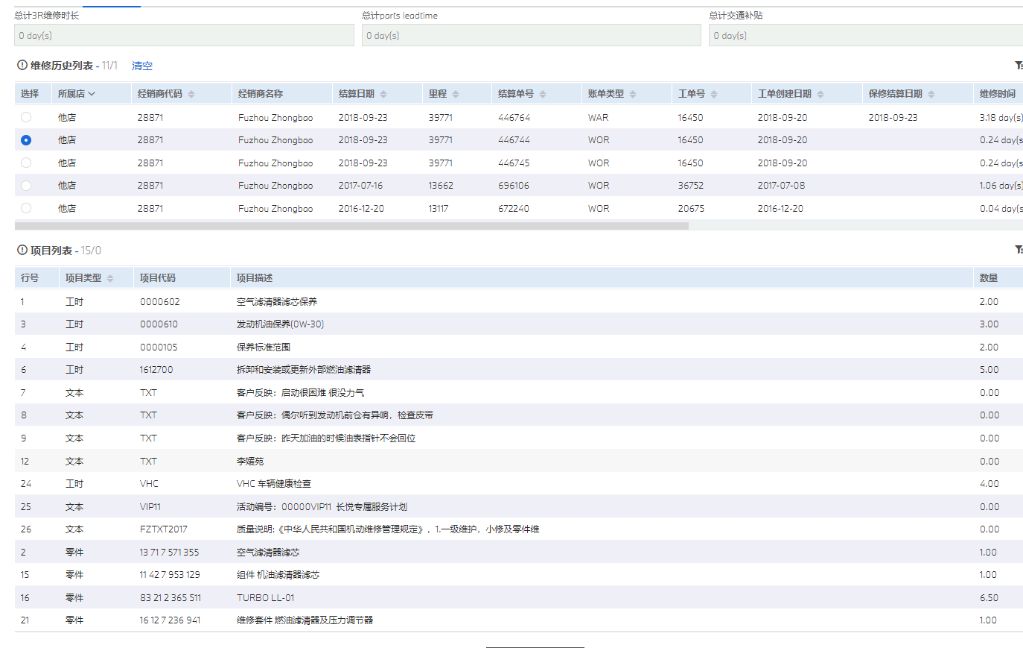The width and height of the screenshot is (1023, 648).
Task: Click repair time 1.06 day(s)
Action: [x=1001, y=185]
